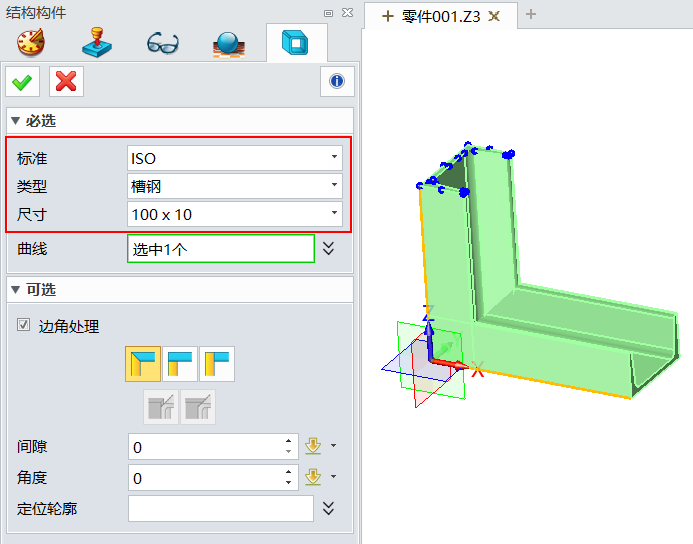The image size is (693, 544).
Task: Select the middle butt corner treatment icon
Action: 180,364
